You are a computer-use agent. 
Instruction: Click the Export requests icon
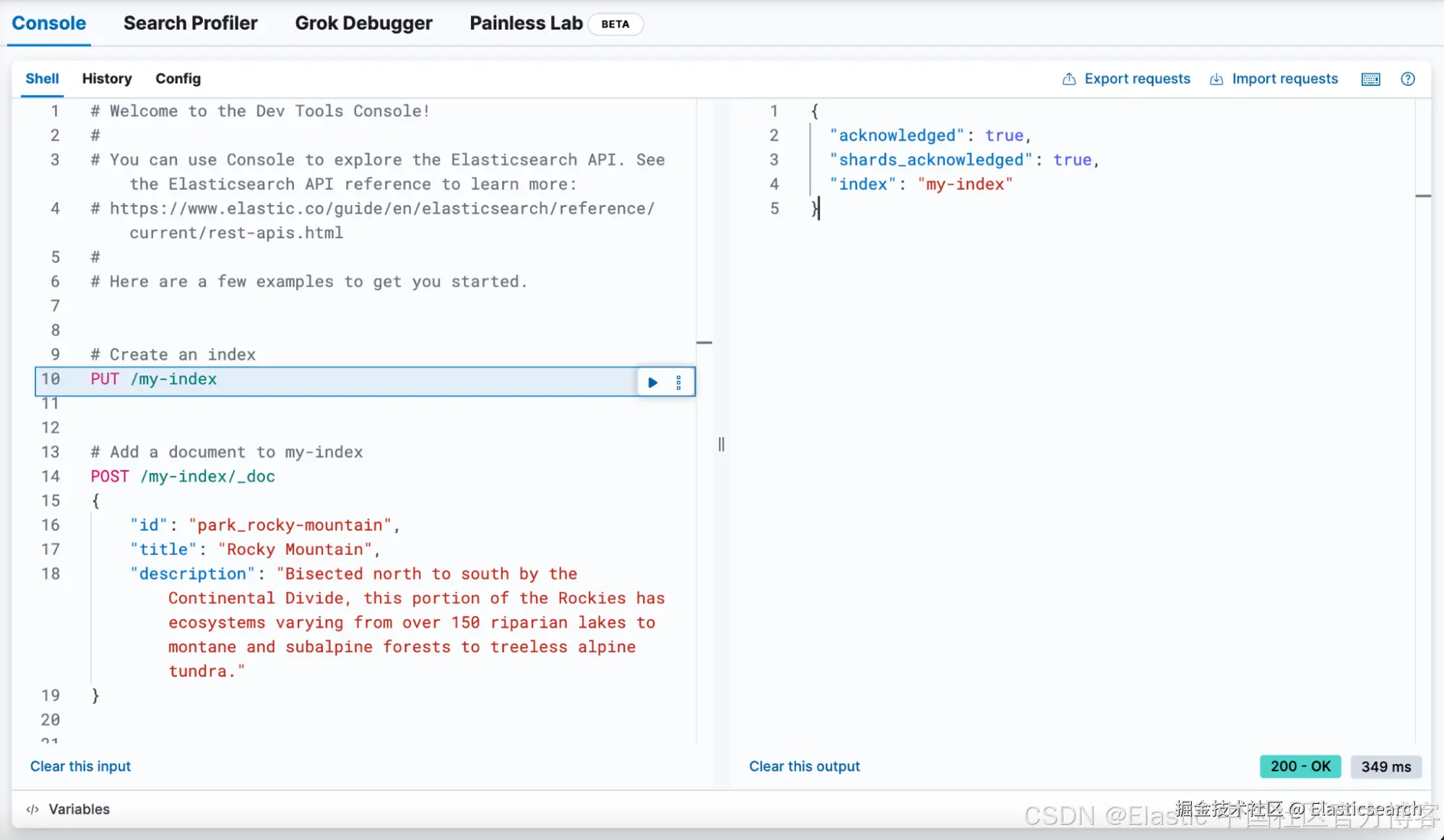point(1069,79)
